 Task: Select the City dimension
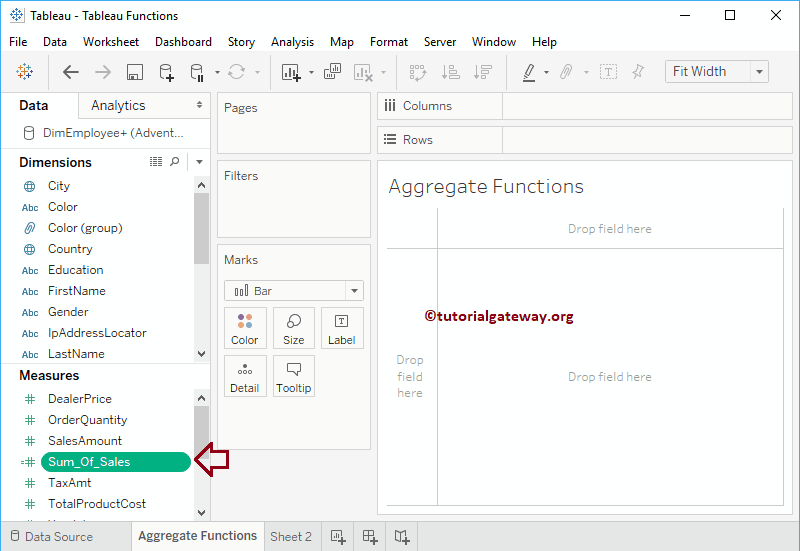[59, 186]
